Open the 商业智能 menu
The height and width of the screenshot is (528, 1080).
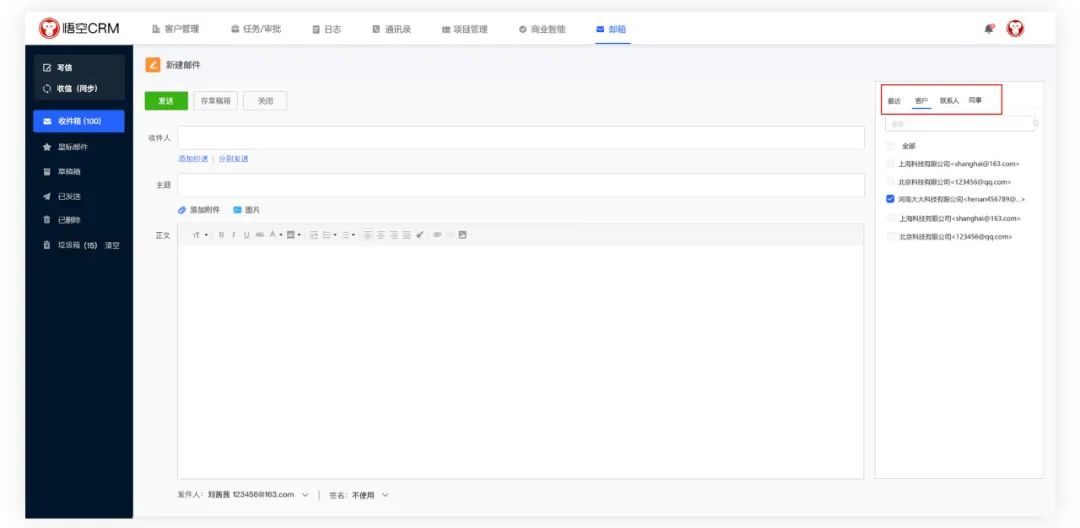click(542, 29)
